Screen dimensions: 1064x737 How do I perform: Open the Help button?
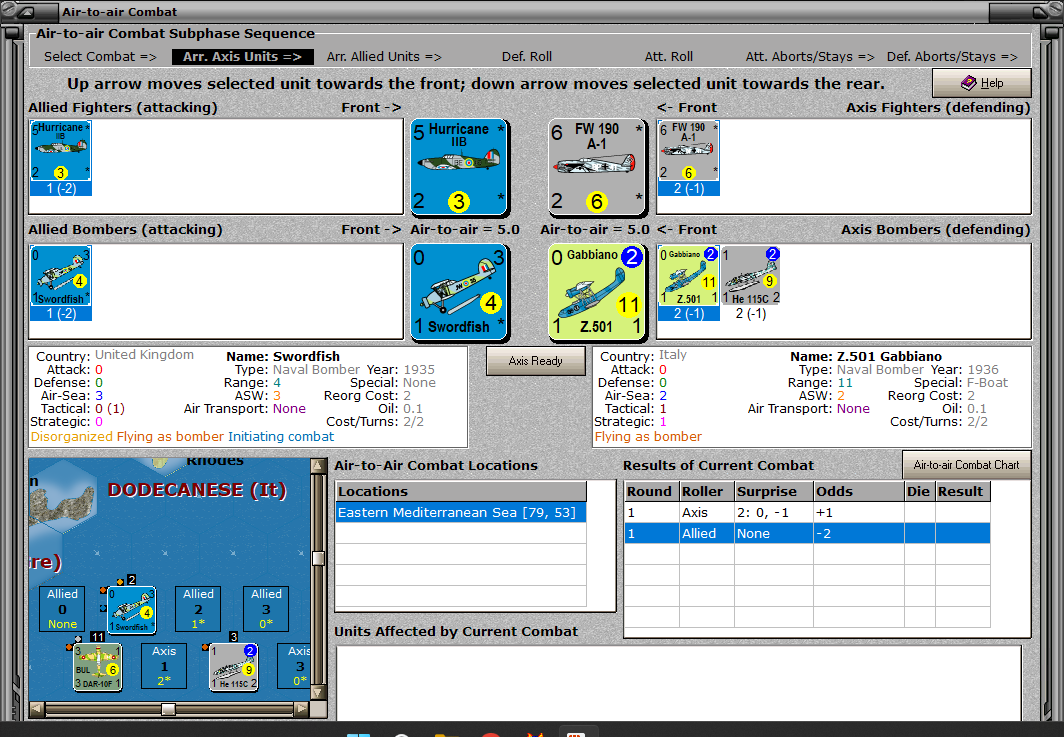tap(982, 83)
